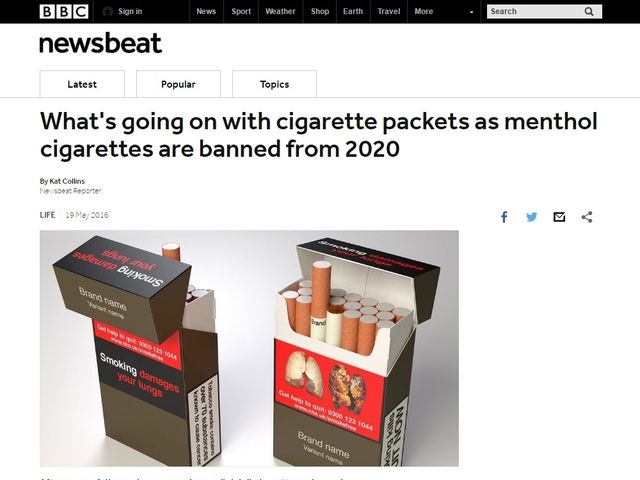The image size is (640, 480).
Task: Click the Sign in avatar icon
Action: (107, 11)
